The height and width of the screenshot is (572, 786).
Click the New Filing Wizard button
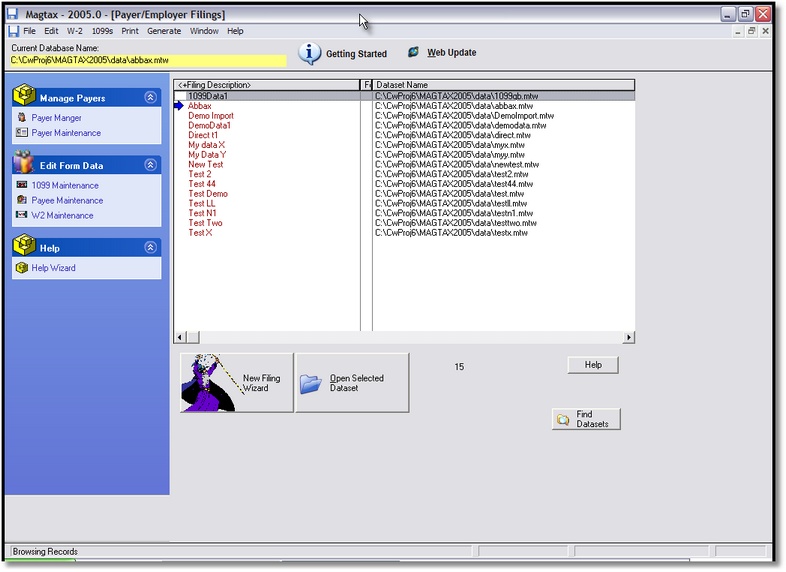[x=237, y=383]
